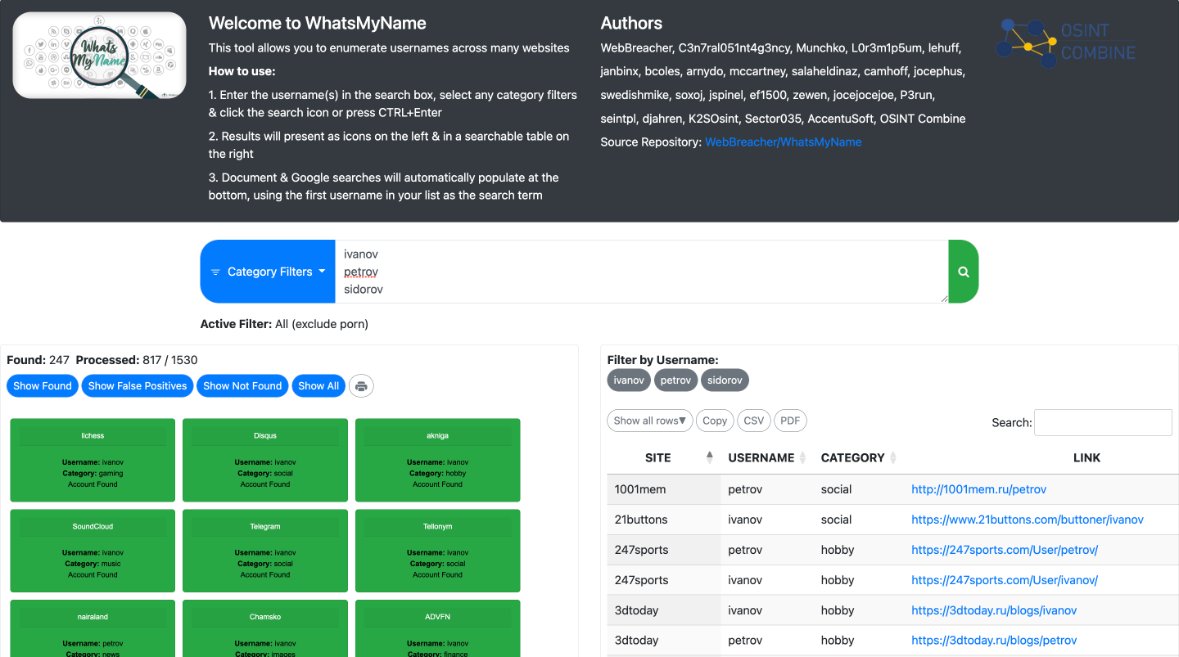Click the SoundCloud result card

click(92, 550)
